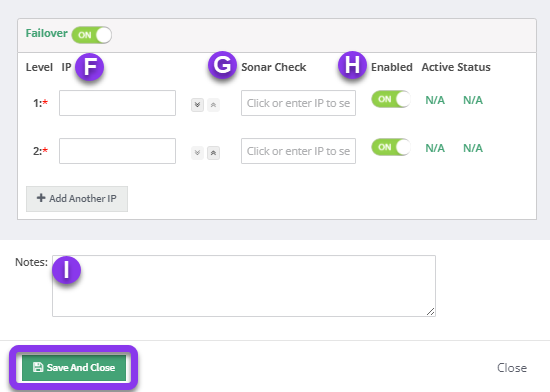Focus the level 1 IP field
The width and height of the screenshot is (550, 392).
[x=118, y=103]
